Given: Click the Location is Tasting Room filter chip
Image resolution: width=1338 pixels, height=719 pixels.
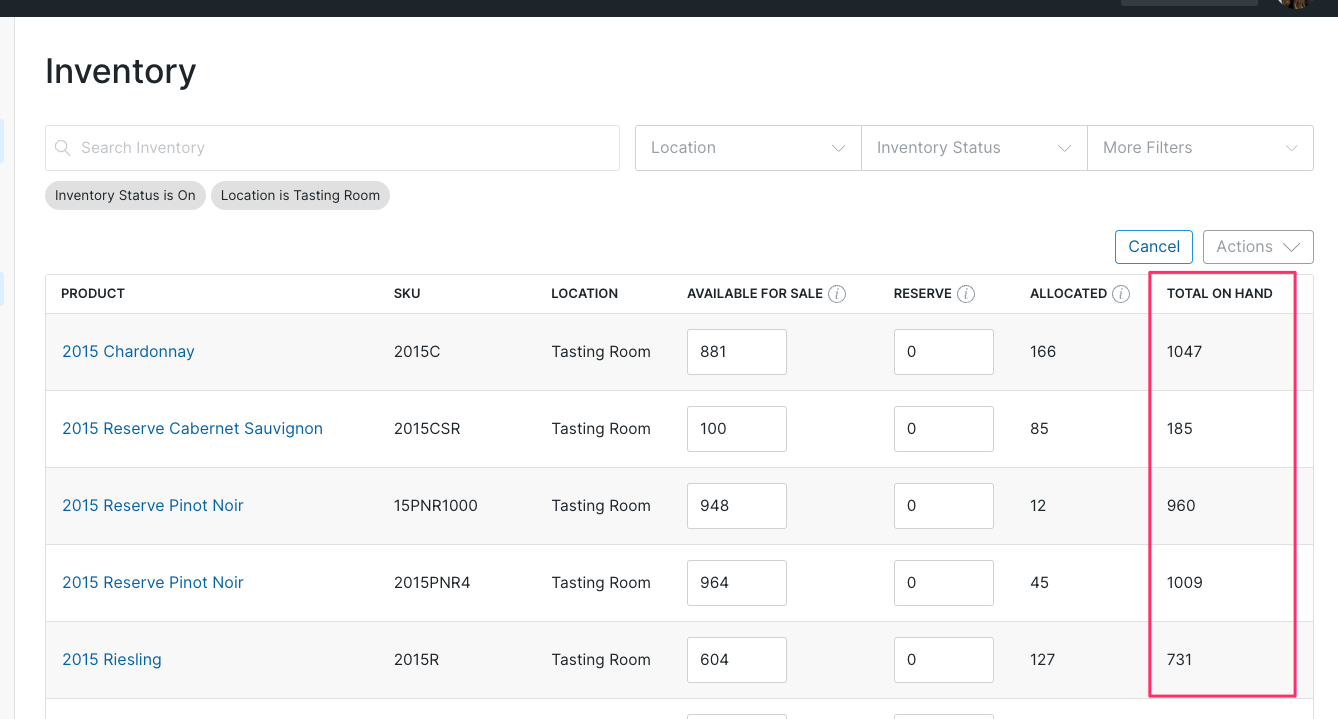Looking at the screenshot, I should (300, 195).
